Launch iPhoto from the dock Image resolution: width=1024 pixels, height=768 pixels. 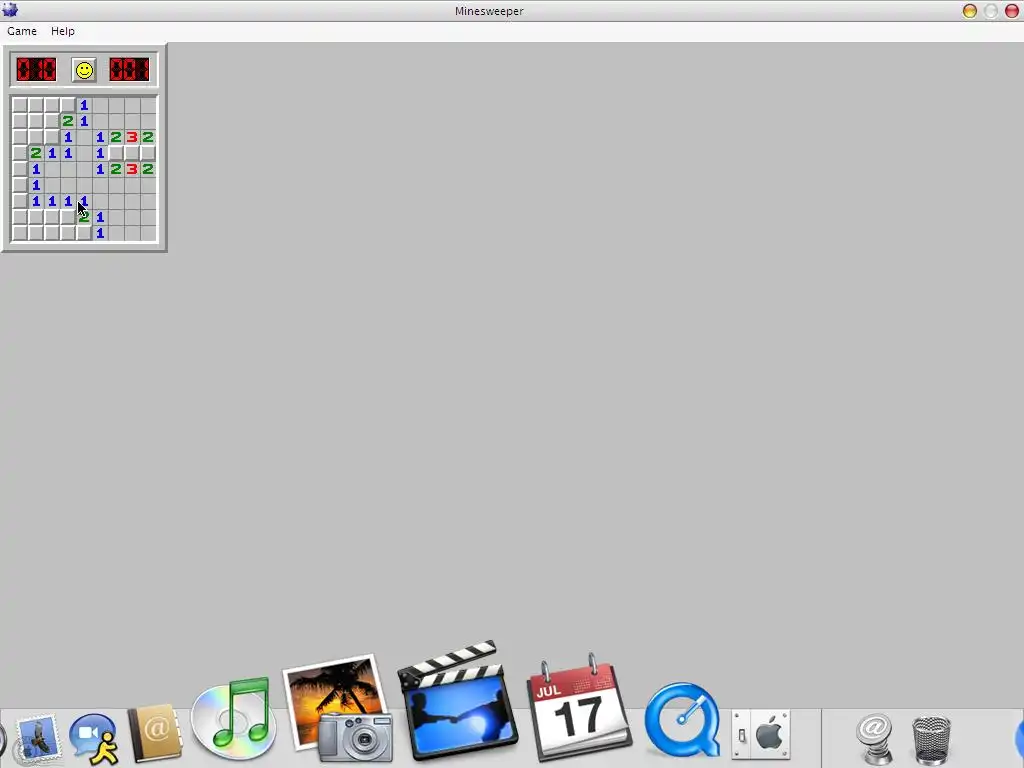tap(340, 709)
